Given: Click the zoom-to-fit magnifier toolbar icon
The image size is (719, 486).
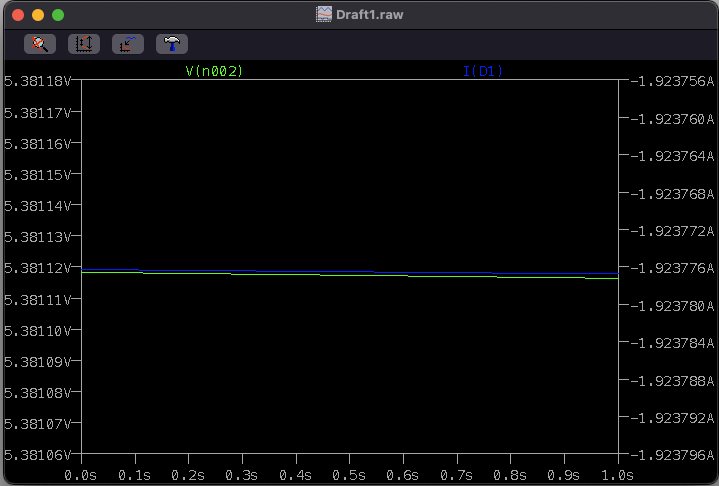Looking at the screenshot, I should pos(40,44).
